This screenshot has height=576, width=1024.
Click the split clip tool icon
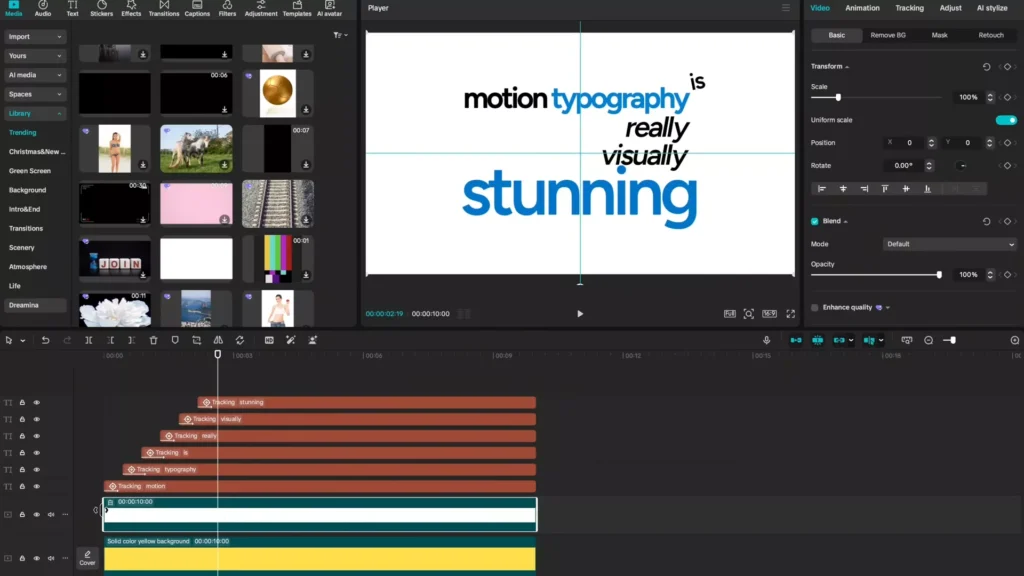(x=89, y=340)
